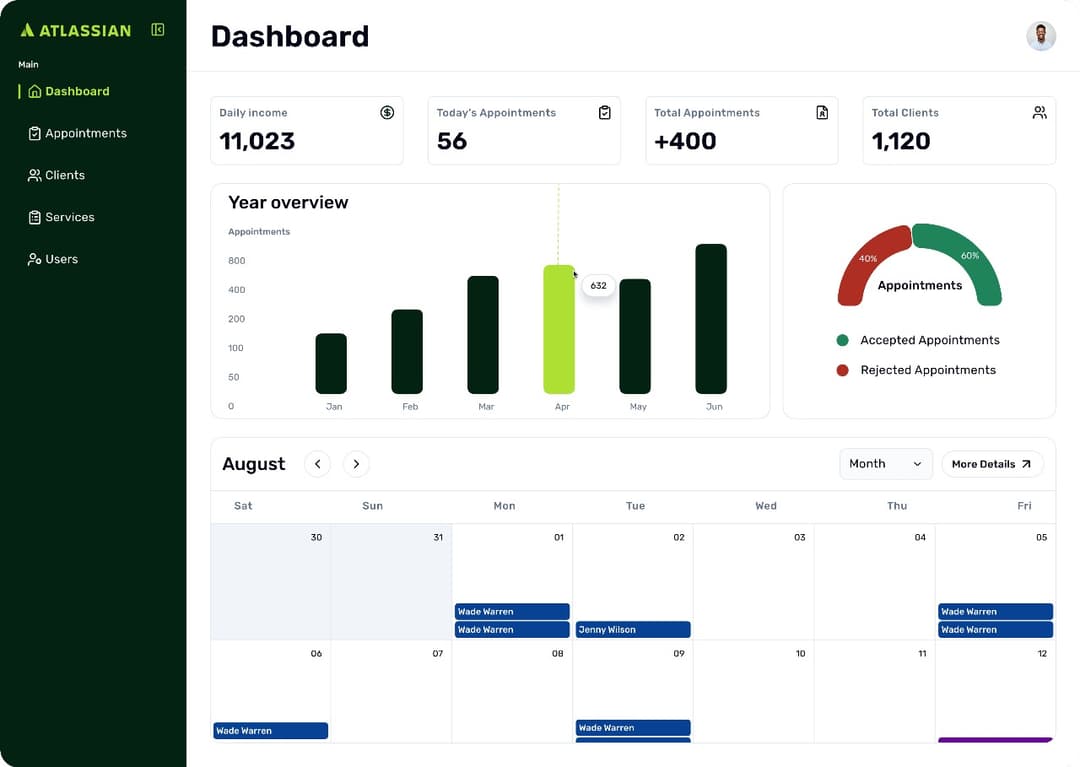Select the Feb bar in Year overview
This screenshot has height=767, width=1080.
[x=407, y=352]
